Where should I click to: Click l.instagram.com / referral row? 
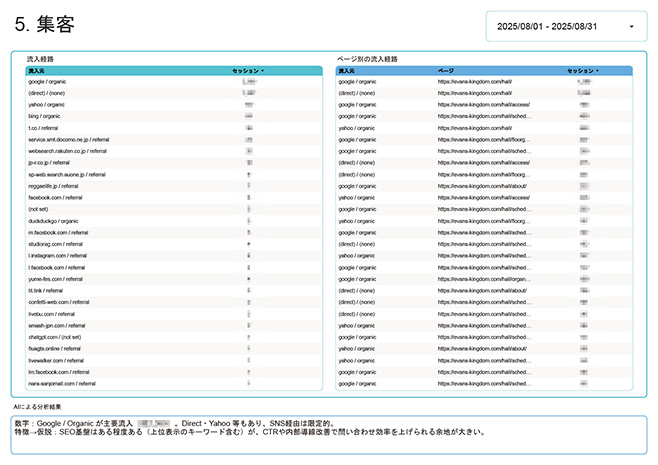pyautogui.click(x=57, y=255)
